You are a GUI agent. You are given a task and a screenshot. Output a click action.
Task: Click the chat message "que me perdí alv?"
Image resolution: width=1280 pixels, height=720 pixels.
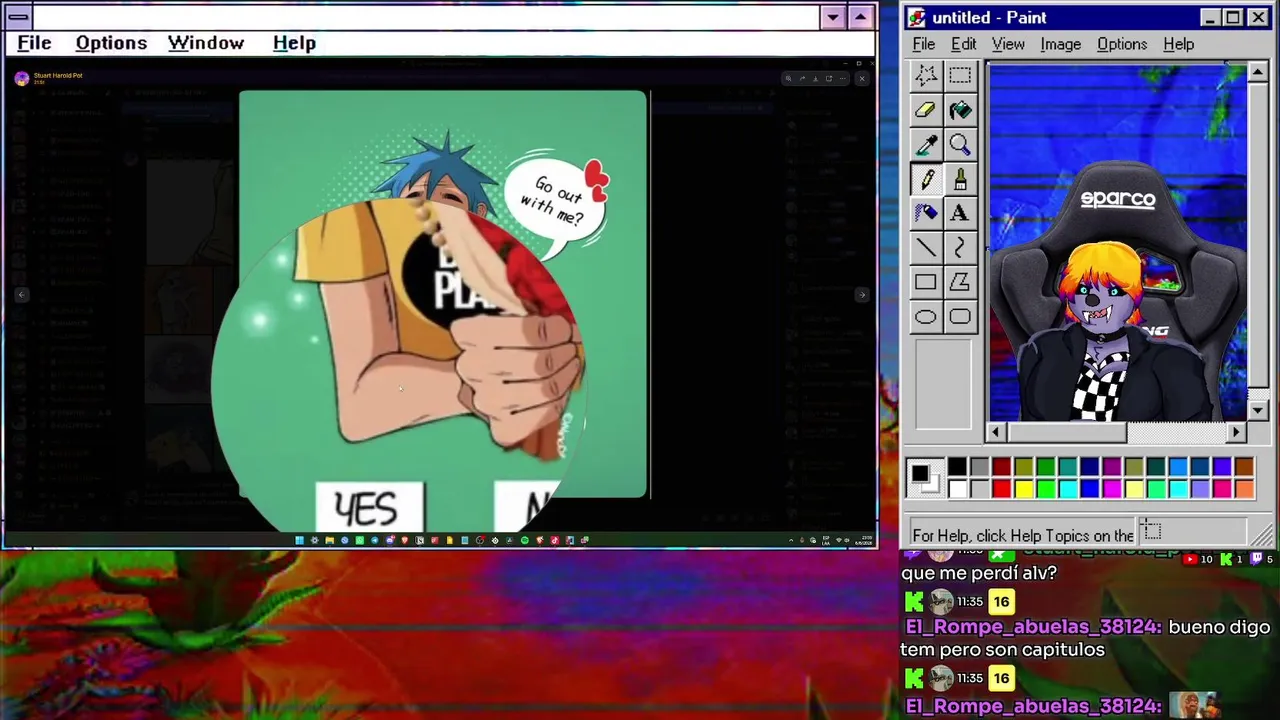(979, 573)
